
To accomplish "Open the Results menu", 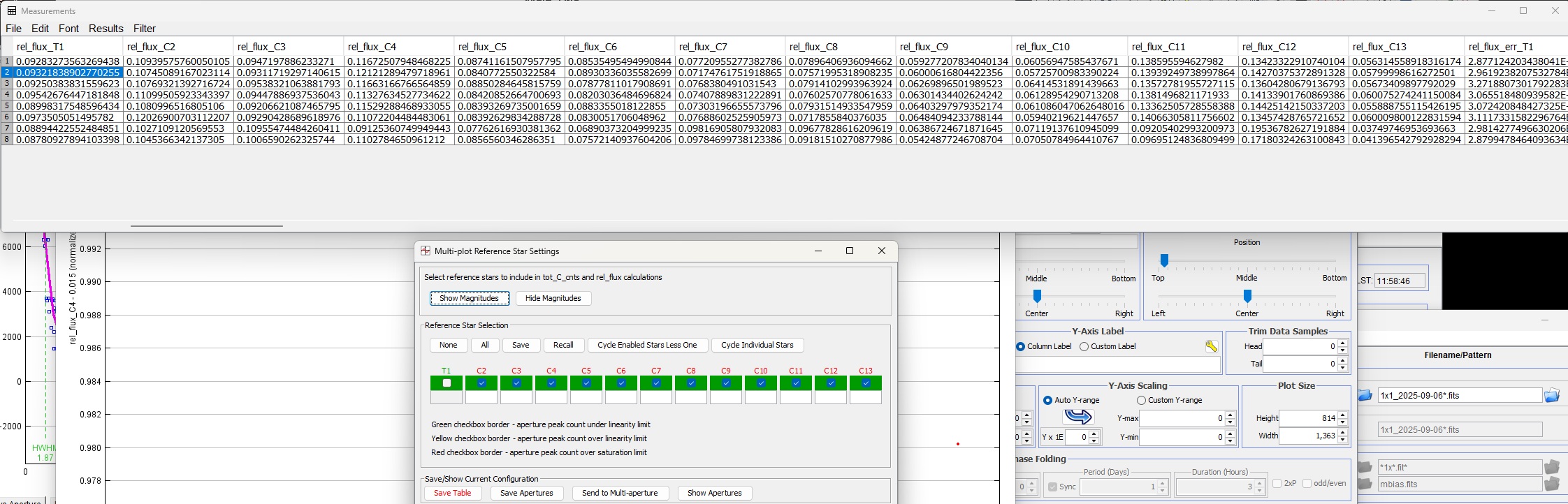I will [x=106, y=29].
